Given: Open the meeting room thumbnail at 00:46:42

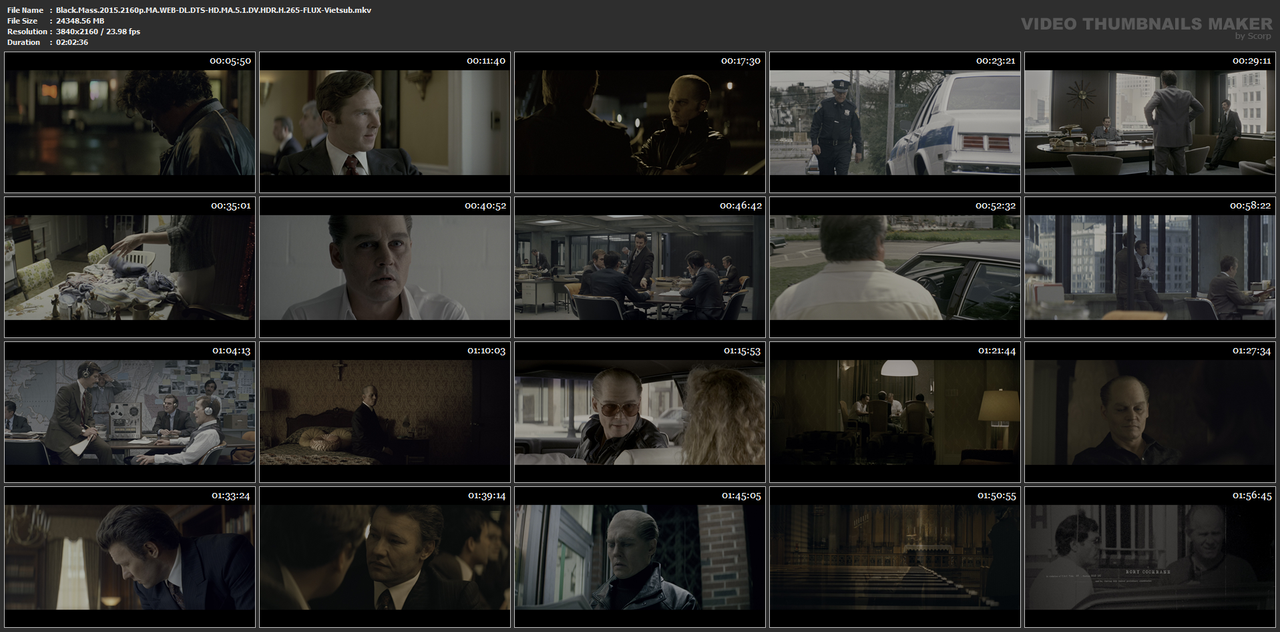Looking at the screenshot, I should click(640, 267).
